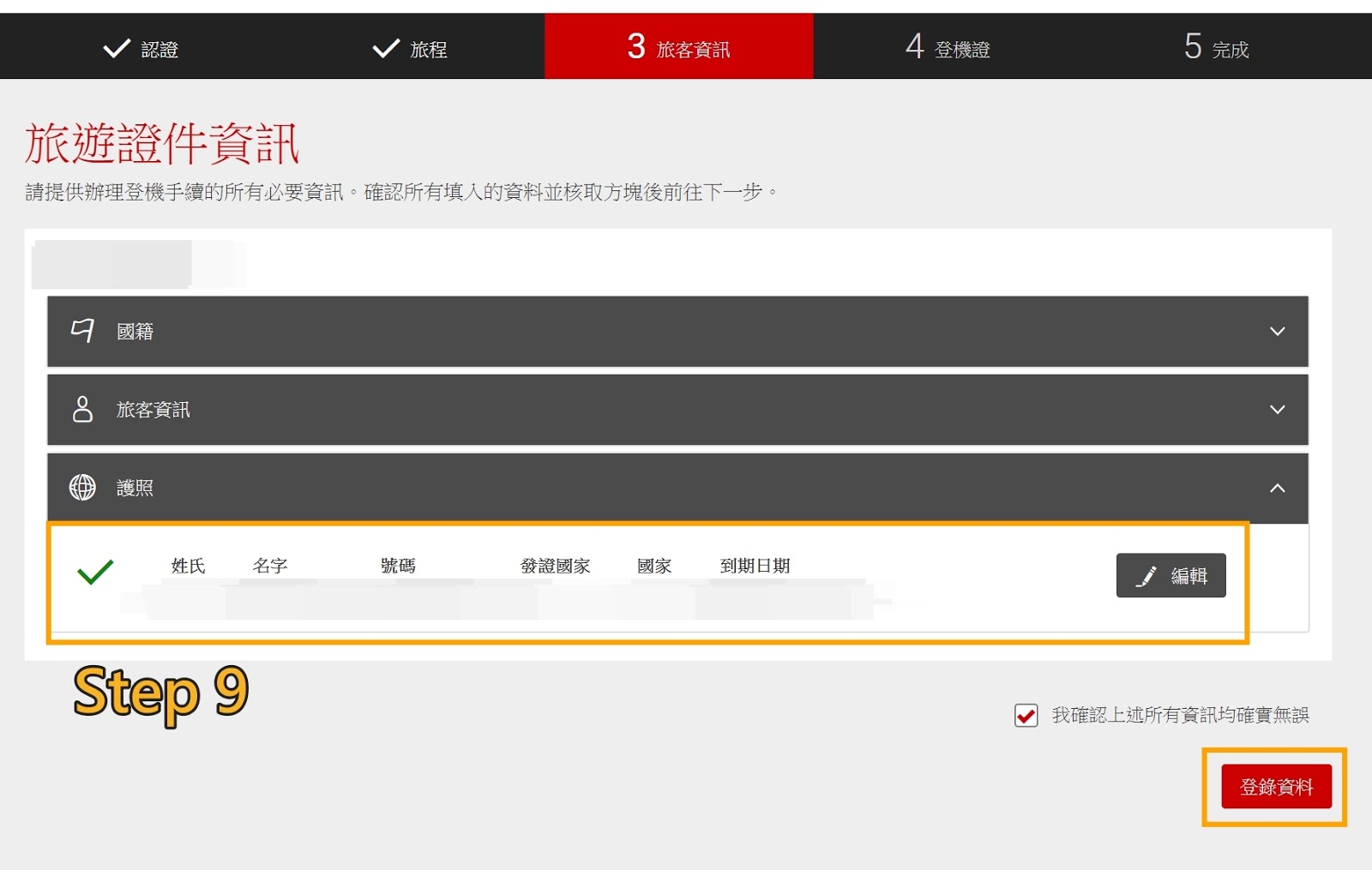Open the 國籍 accordion header

coord(677,332)
